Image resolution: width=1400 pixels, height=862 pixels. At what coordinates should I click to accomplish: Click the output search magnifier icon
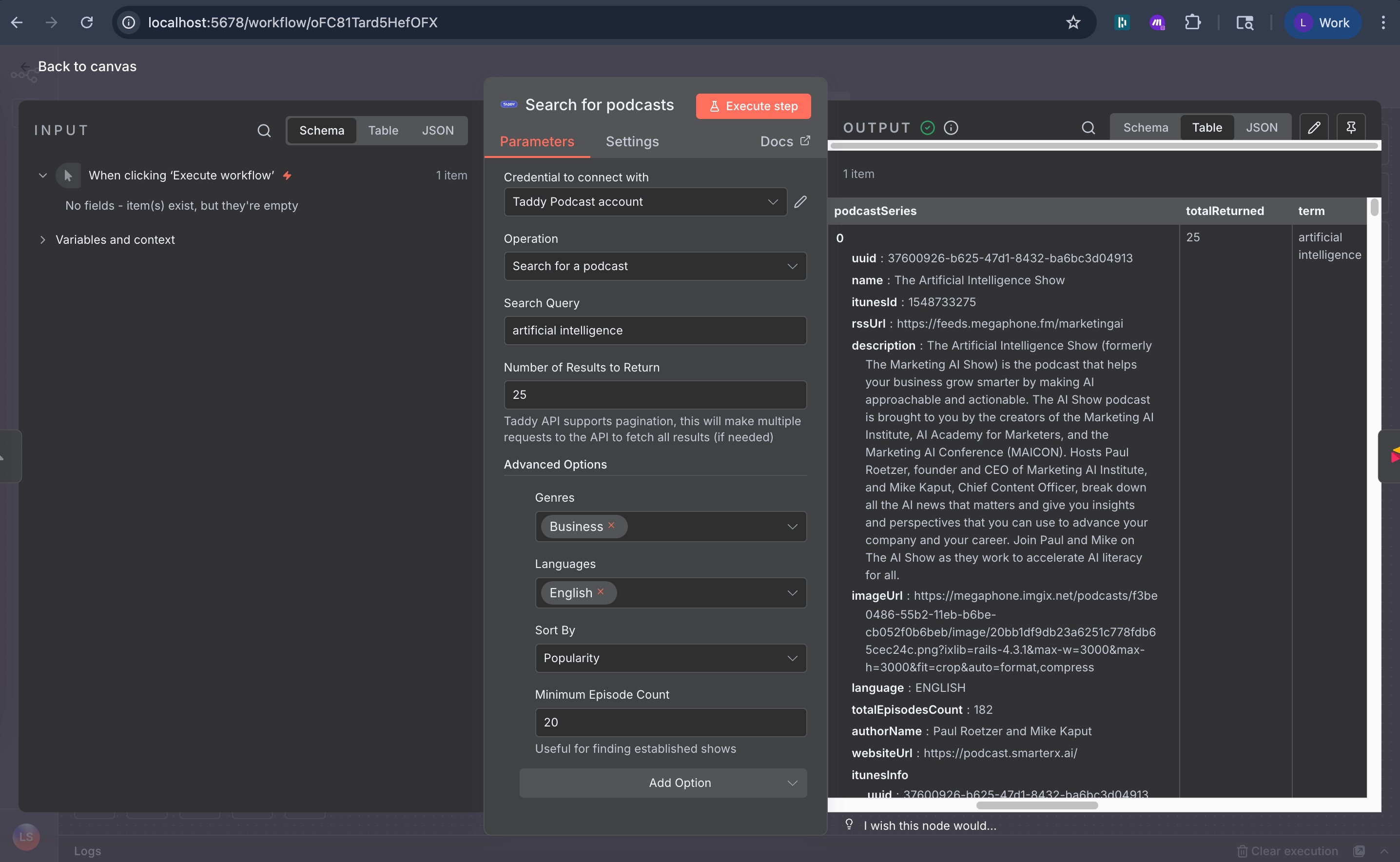[x=1088, y=128]
